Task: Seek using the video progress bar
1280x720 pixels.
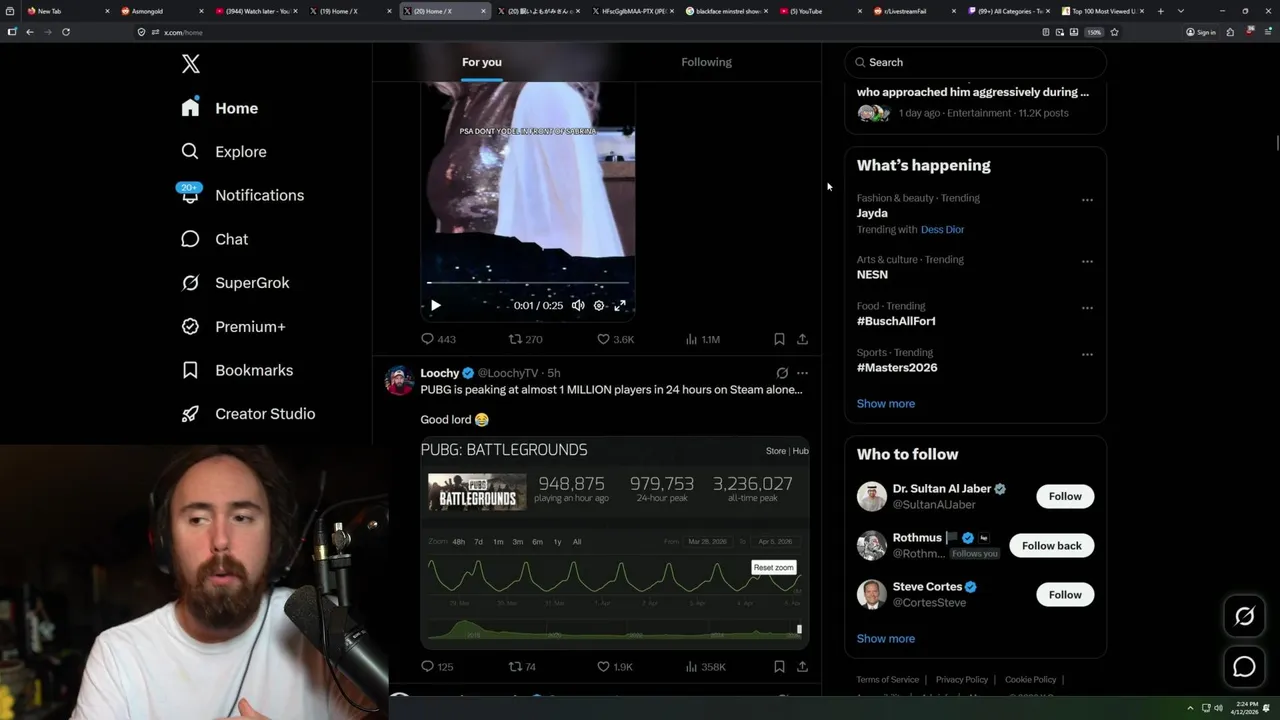Action: 528,284
